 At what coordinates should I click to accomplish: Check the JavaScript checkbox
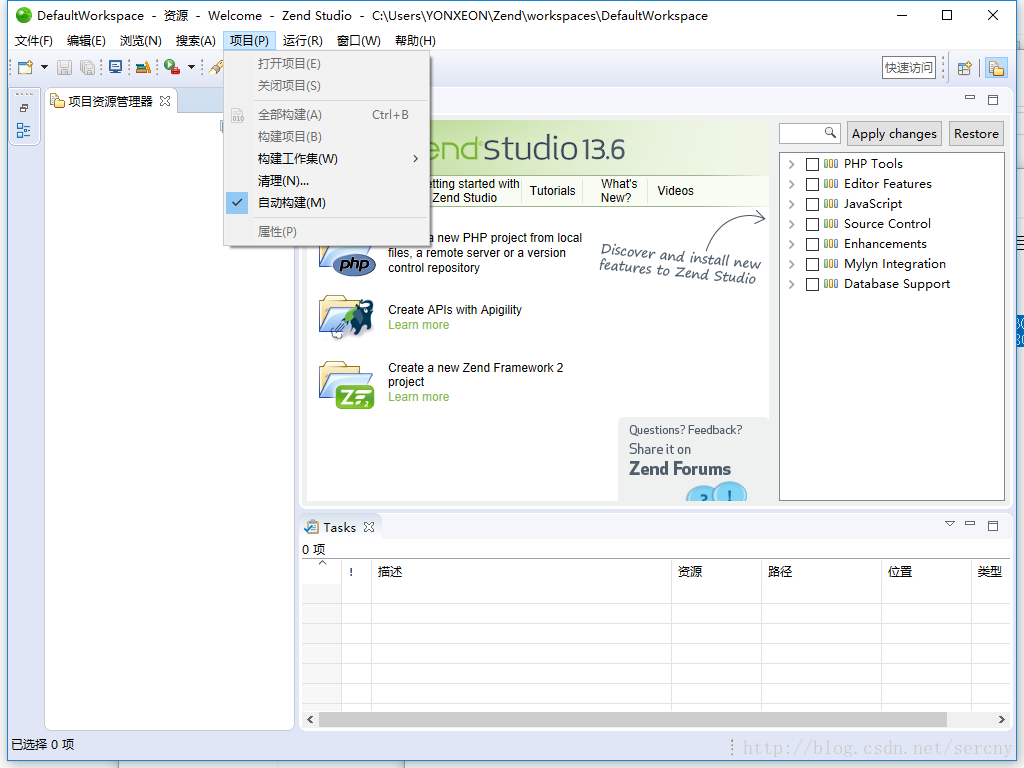(x=812, y=204)
